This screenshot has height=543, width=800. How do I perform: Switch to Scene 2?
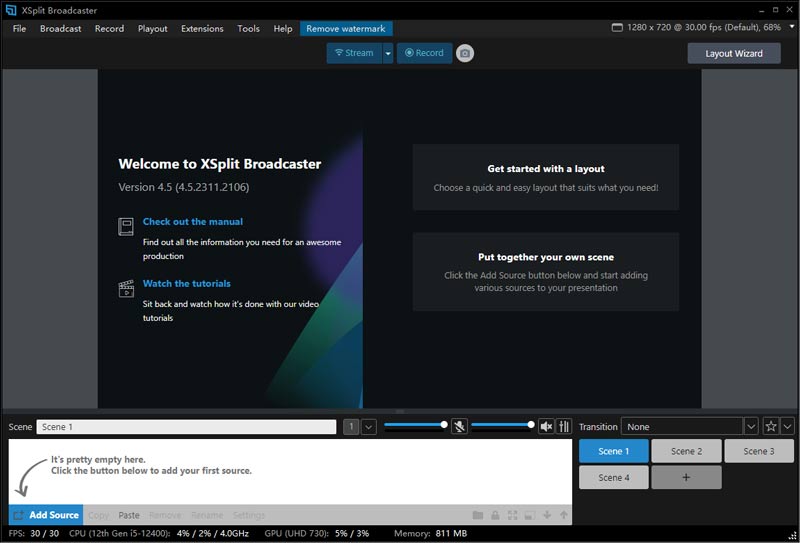(x=686, y=451)
